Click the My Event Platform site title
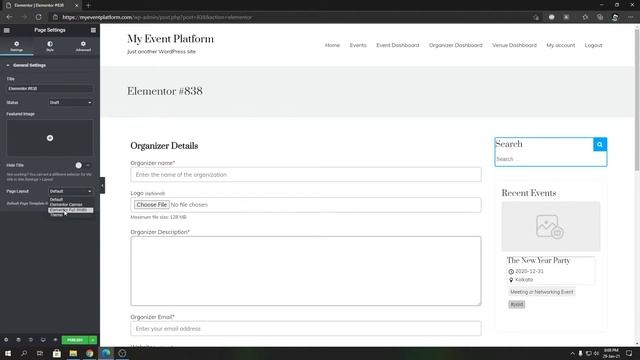 tap(170, 39)
